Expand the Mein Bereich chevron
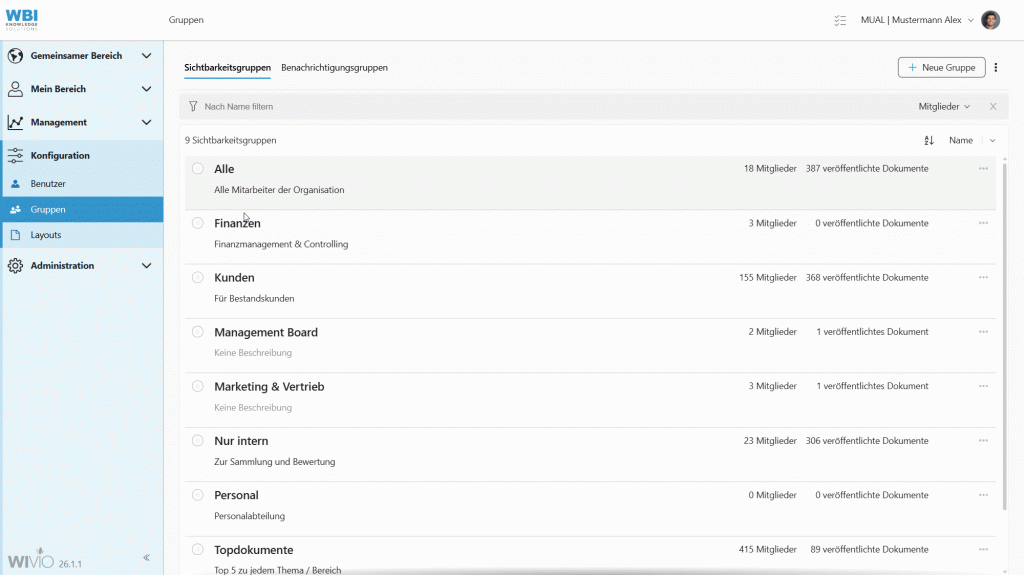 click(x=146, y=89)
